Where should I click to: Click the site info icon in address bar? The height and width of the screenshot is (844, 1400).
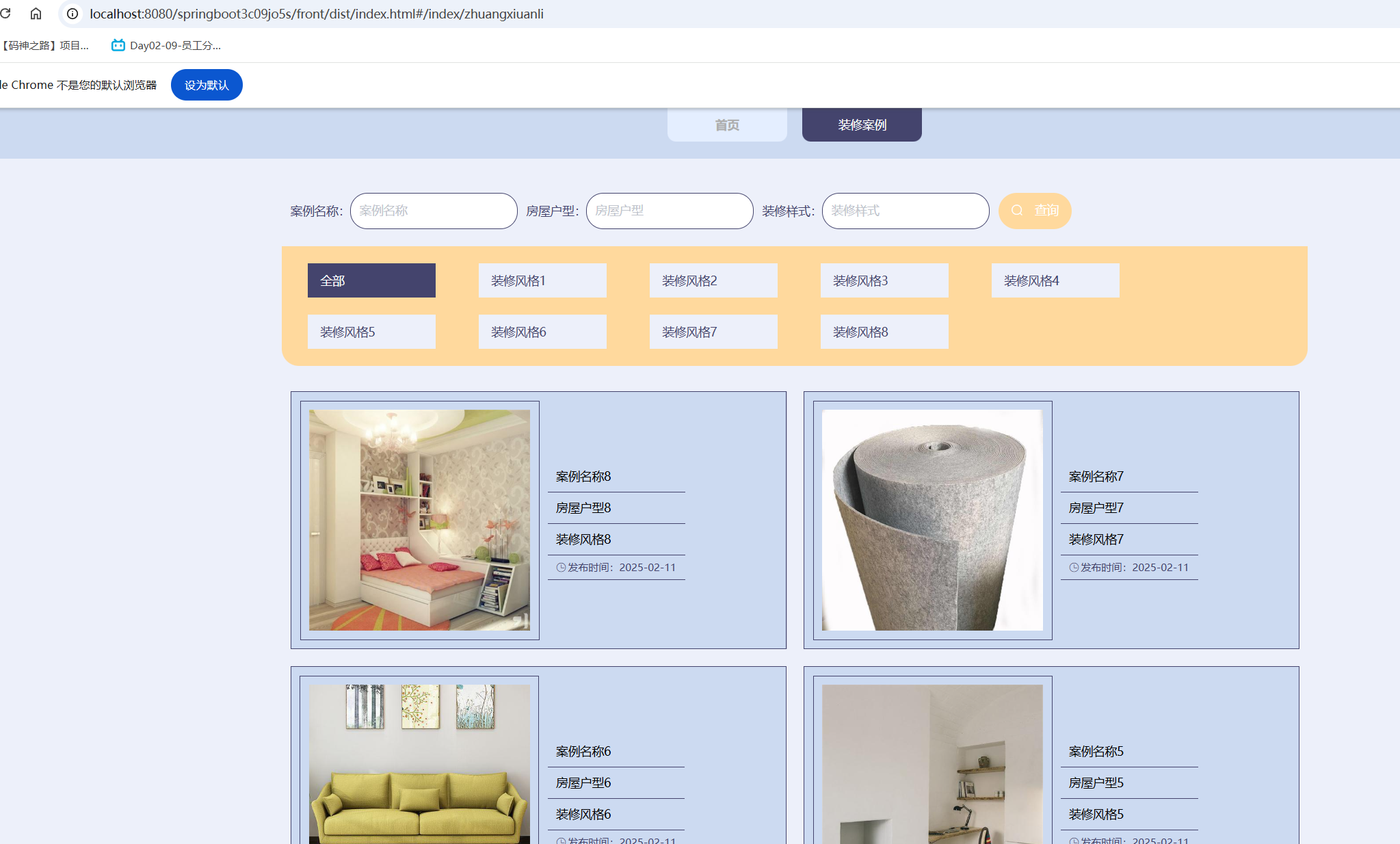[72, 14]
